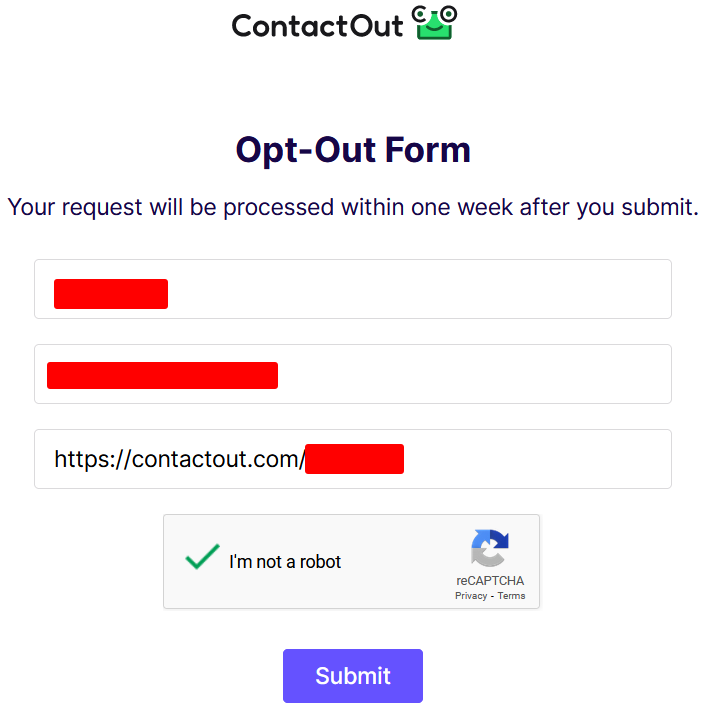
Task: Focus the contactout.com profile URL field
Action: click(x=353, y=459)
